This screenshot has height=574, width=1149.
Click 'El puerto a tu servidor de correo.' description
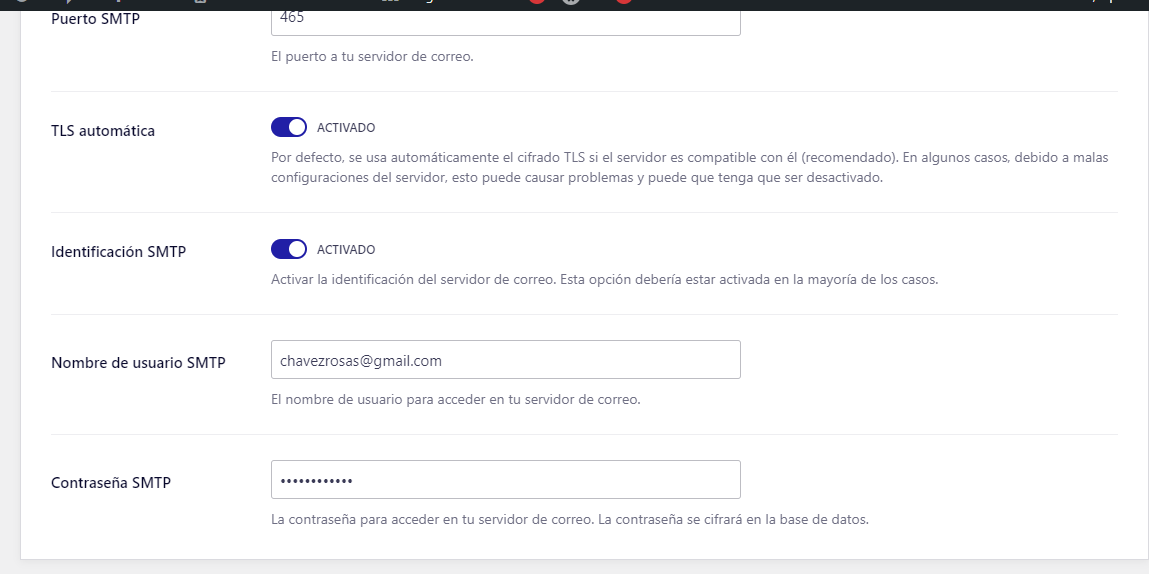[372, 56]
